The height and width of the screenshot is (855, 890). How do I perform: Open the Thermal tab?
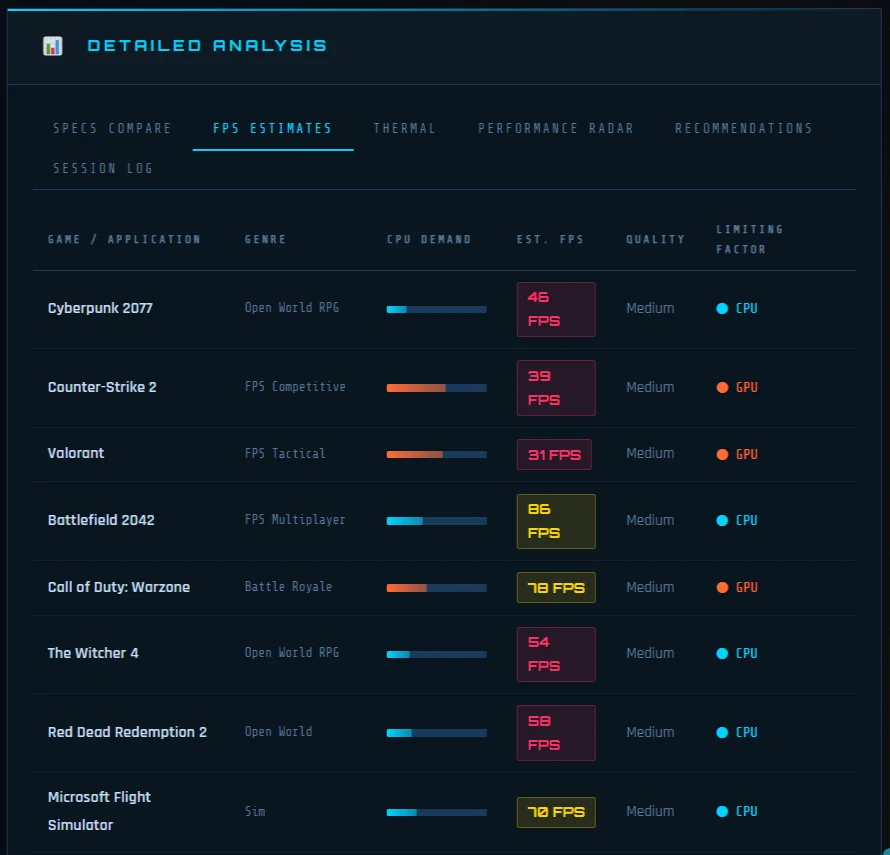click(405, 129)
